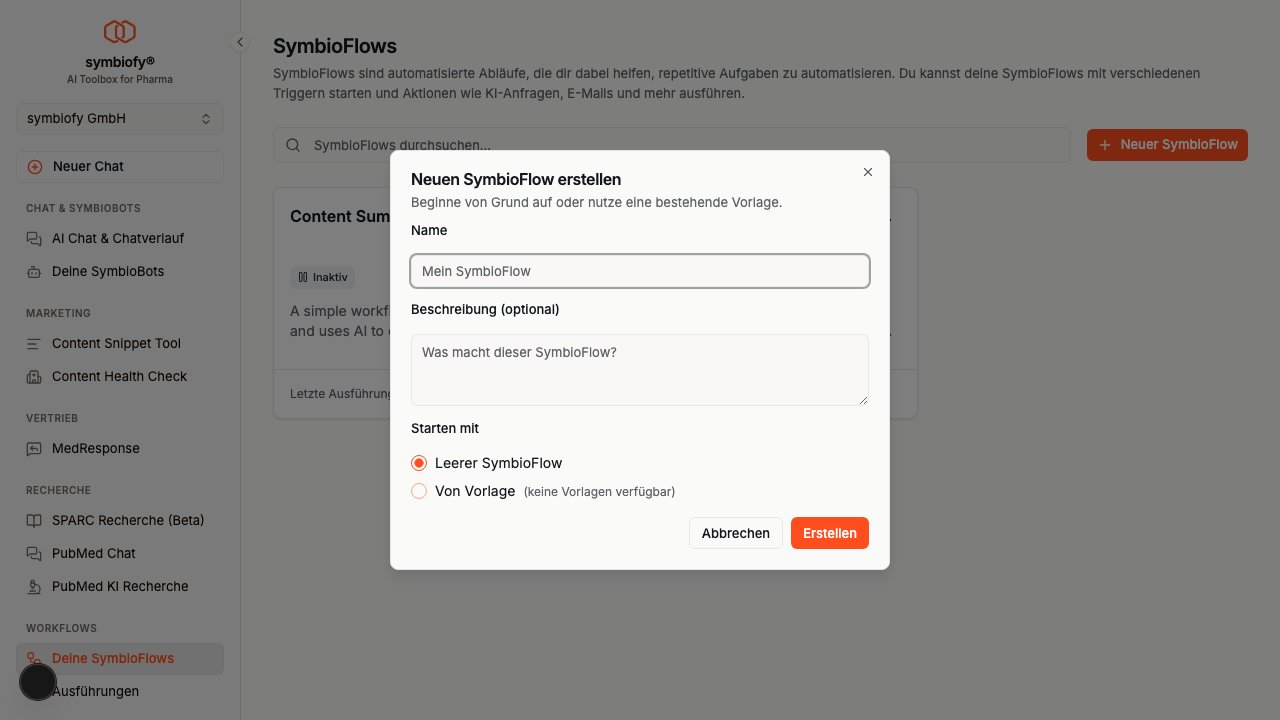Open the Ausführungen section
Viewport: 1280px width, 720px height.
(x=97, y=691)
